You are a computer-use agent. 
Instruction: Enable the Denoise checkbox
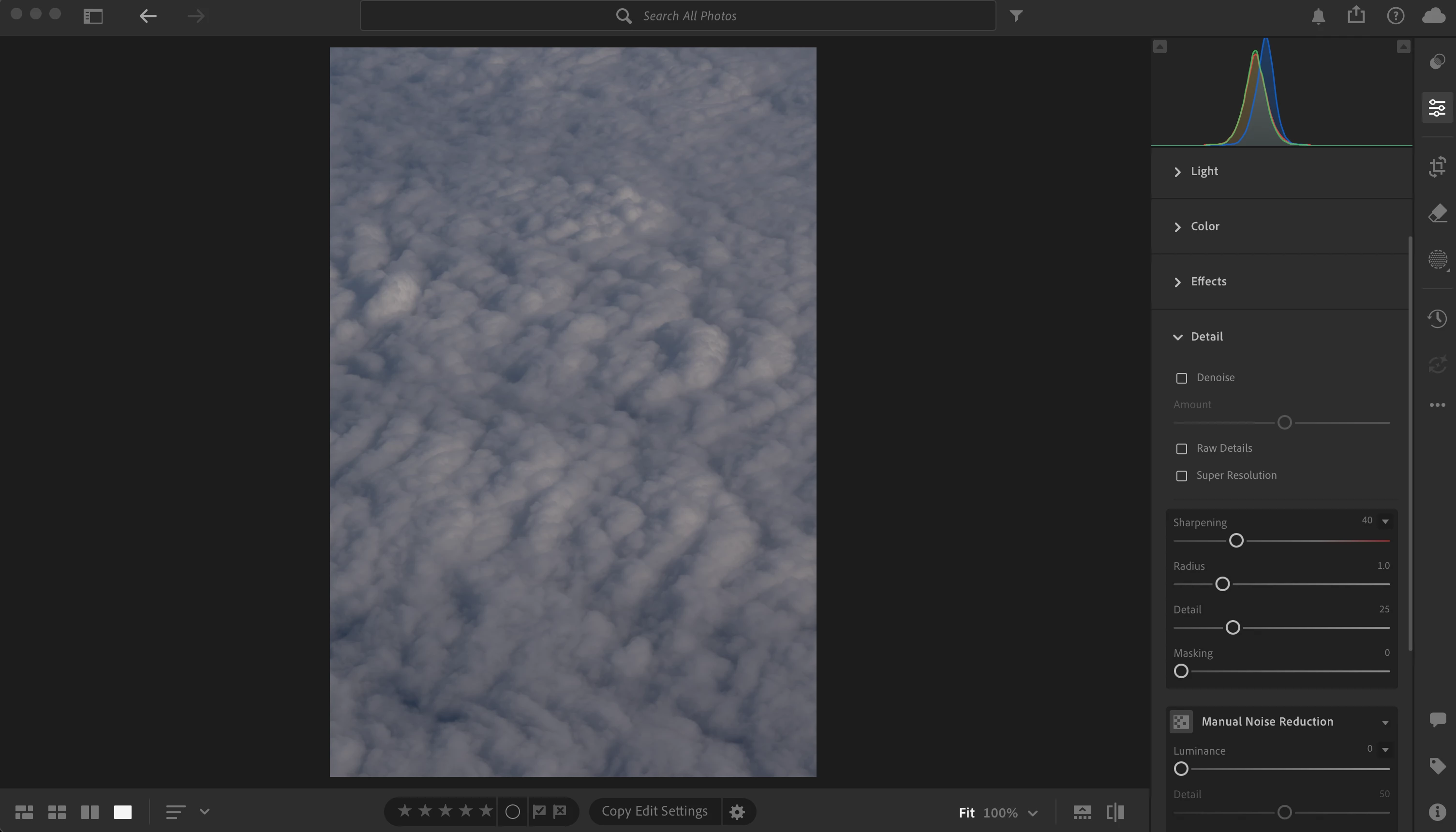[1181, 378]
